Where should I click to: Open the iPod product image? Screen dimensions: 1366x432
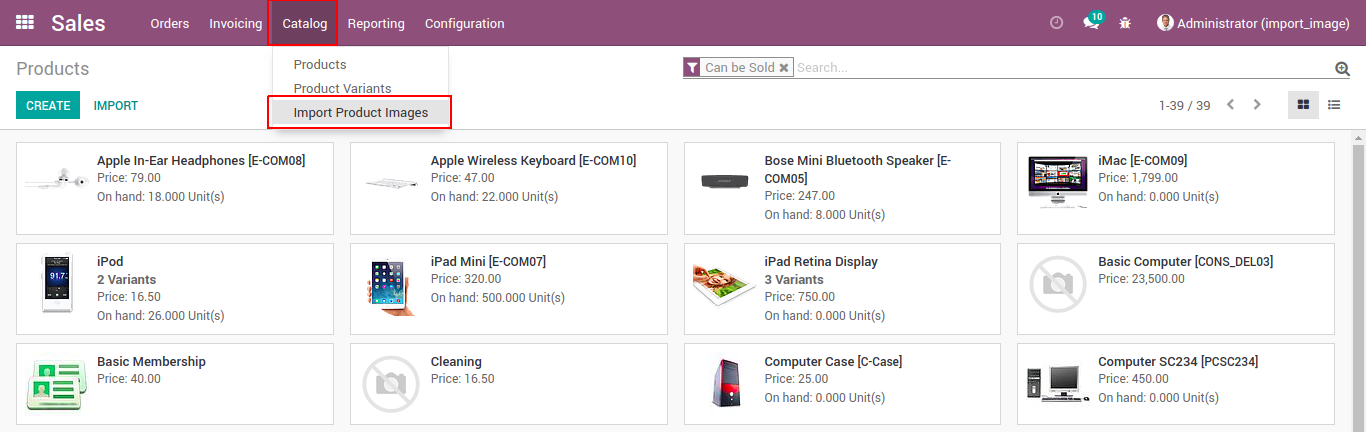[x=57, y=284]
